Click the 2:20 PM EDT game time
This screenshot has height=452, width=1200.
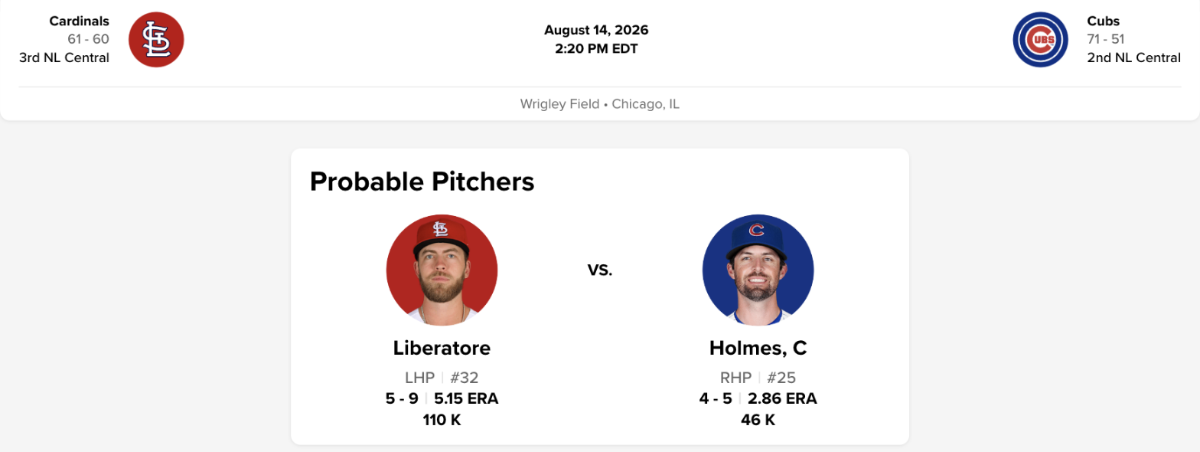tap(596, 48)
